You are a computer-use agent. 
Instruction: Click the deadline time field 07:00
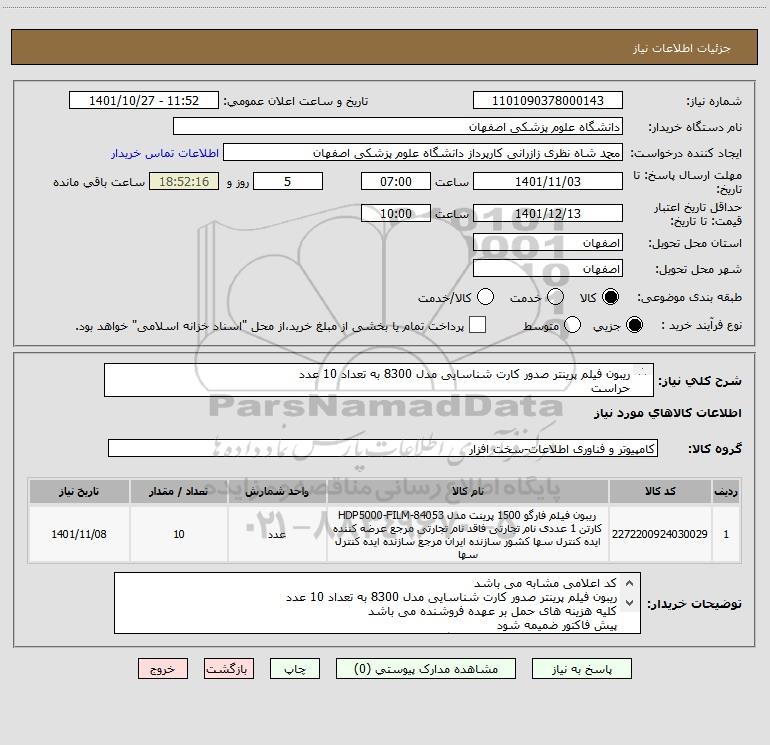396,181
